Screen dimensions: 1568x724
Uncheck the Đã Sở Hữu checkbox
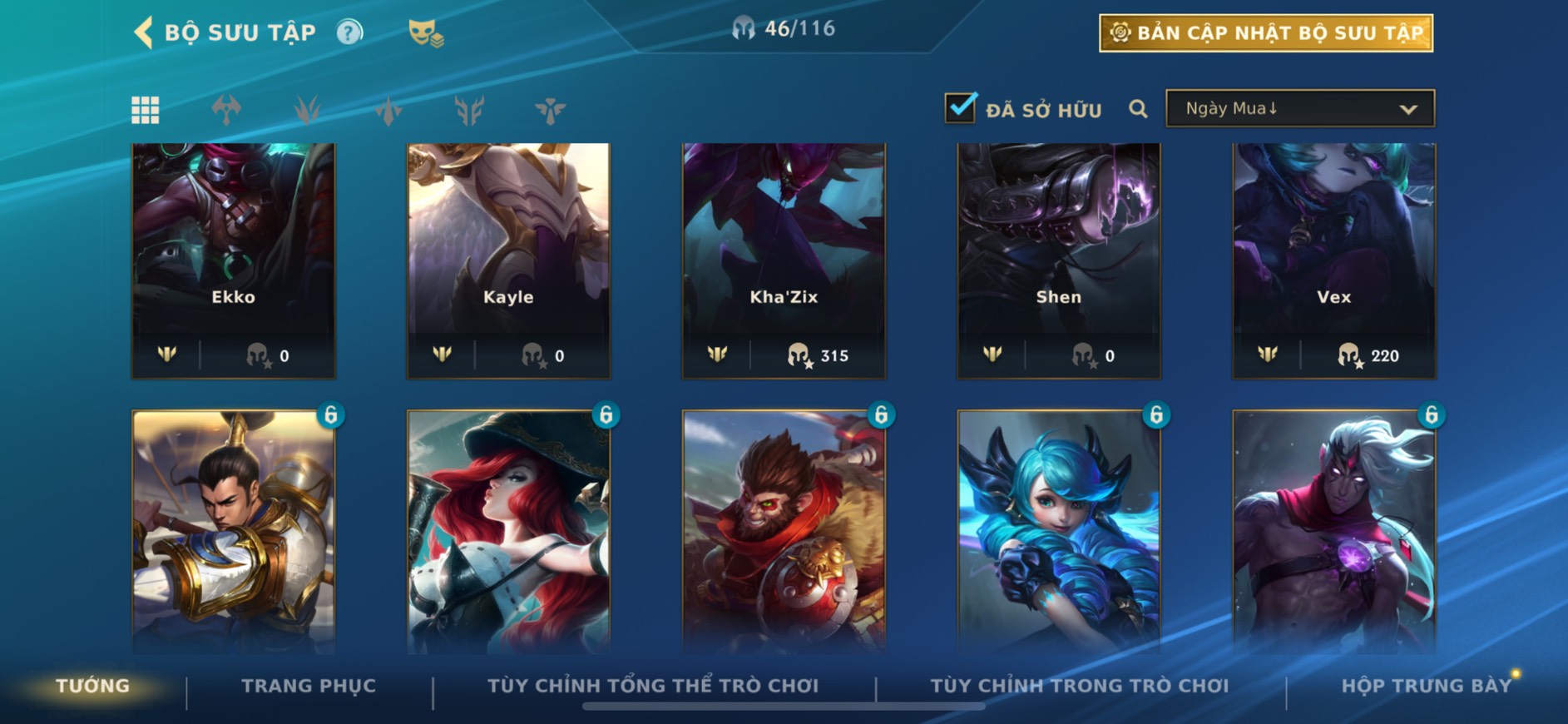[x=960, y=107]
